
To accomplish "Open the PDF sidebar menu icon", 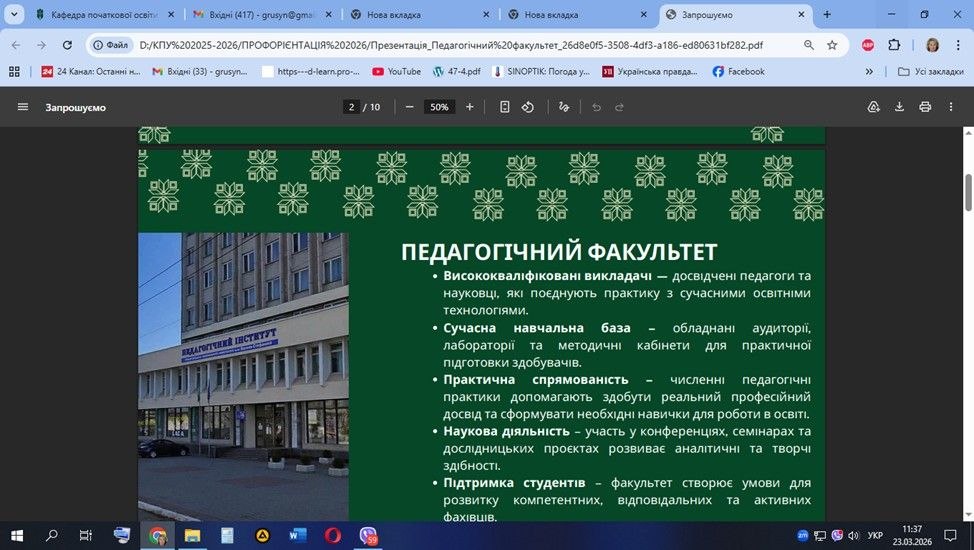I will (x=22, y=107).
